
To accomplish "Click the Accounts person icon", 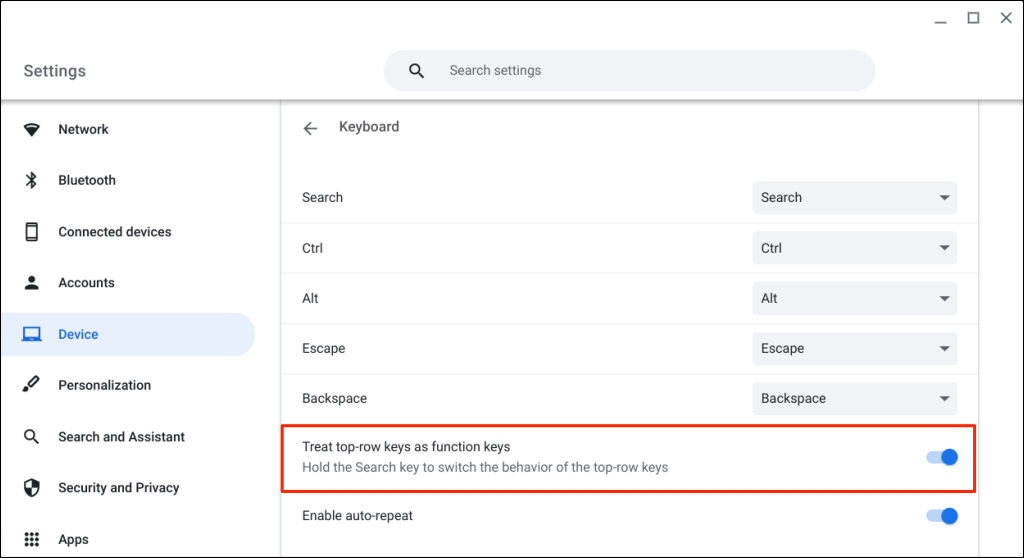I will tap(32, 283).
